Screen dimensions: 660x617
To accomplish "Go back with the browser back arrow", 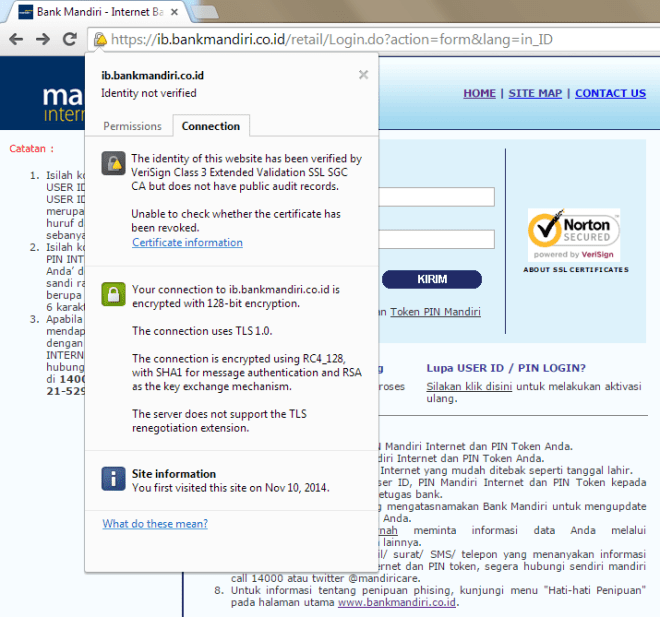I will tap(16, 39).
